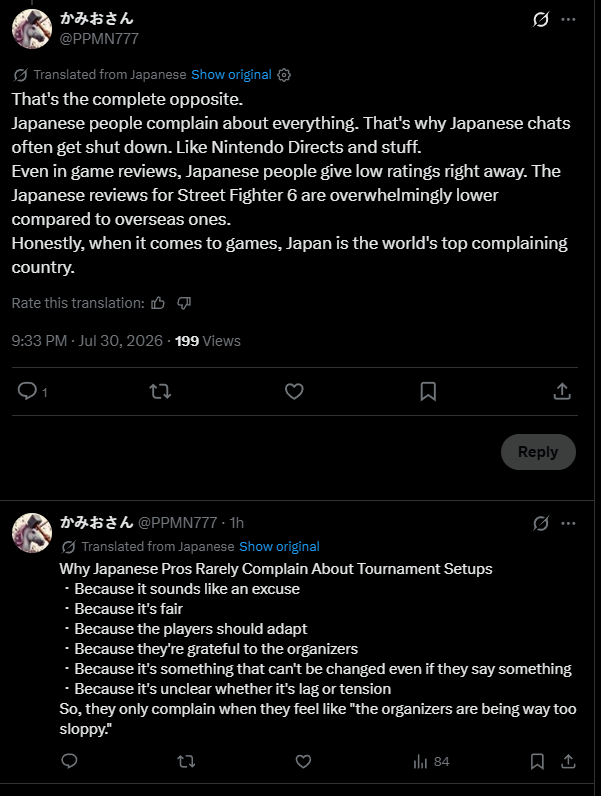The height and width of the screenshot is (796, 601).
Task: Repost the main post
Action: tap(160, 391)
